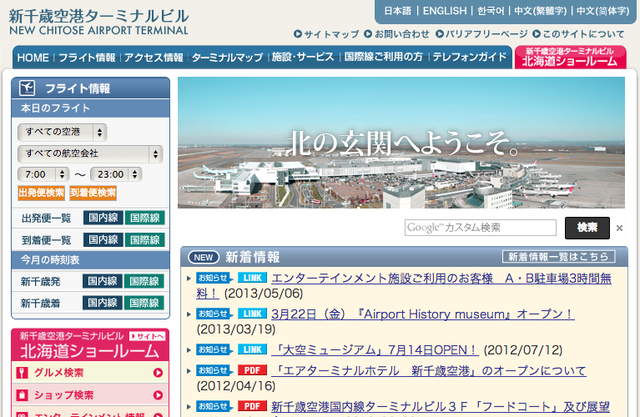640x417 pixels.
Task: Open the 7:00 start time dropdown
Action: coord(43,174)
